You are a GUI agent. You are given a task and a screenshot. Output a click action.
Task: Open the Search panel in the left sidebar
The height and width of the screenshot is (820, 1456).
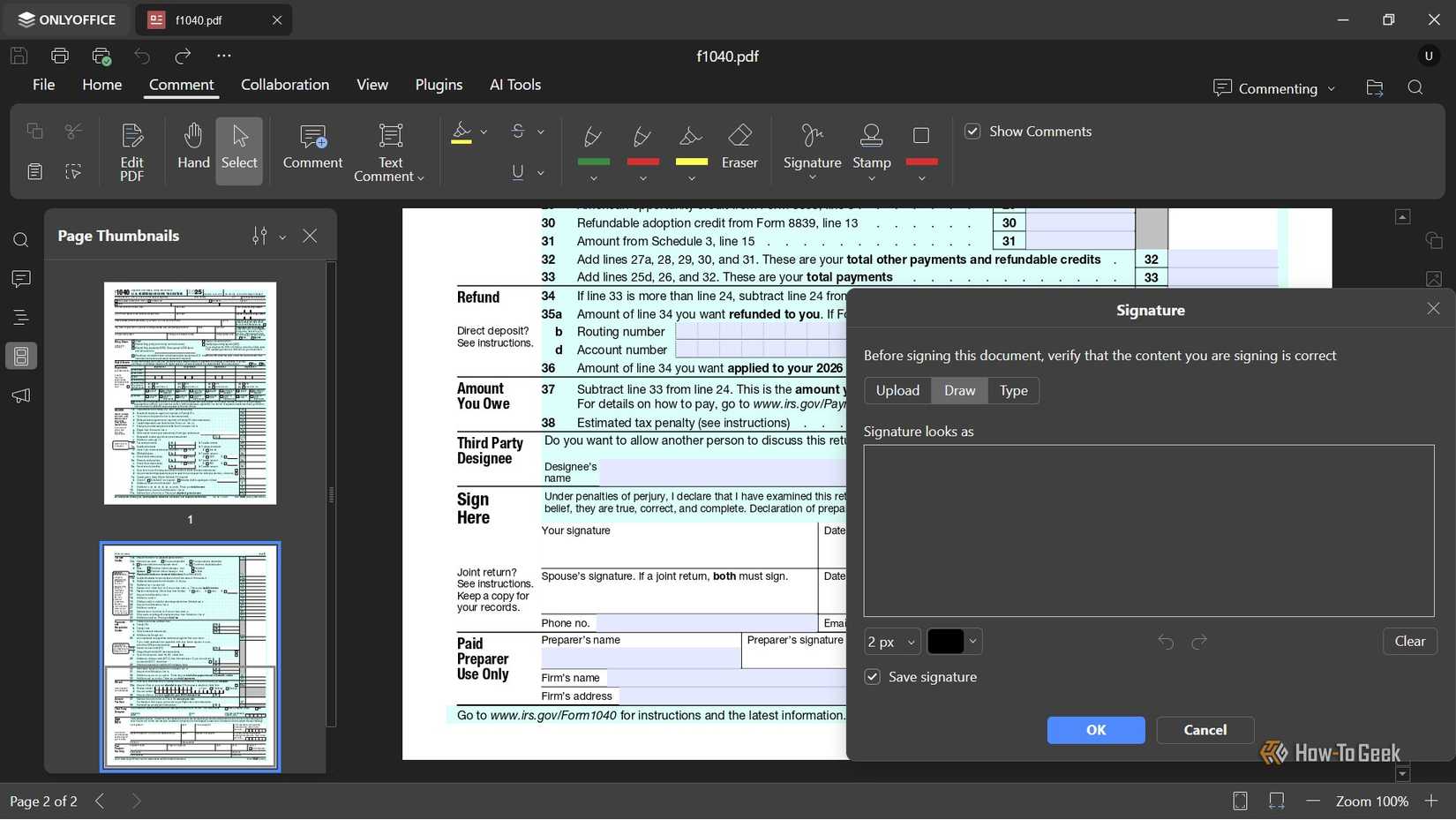(21, 240)
